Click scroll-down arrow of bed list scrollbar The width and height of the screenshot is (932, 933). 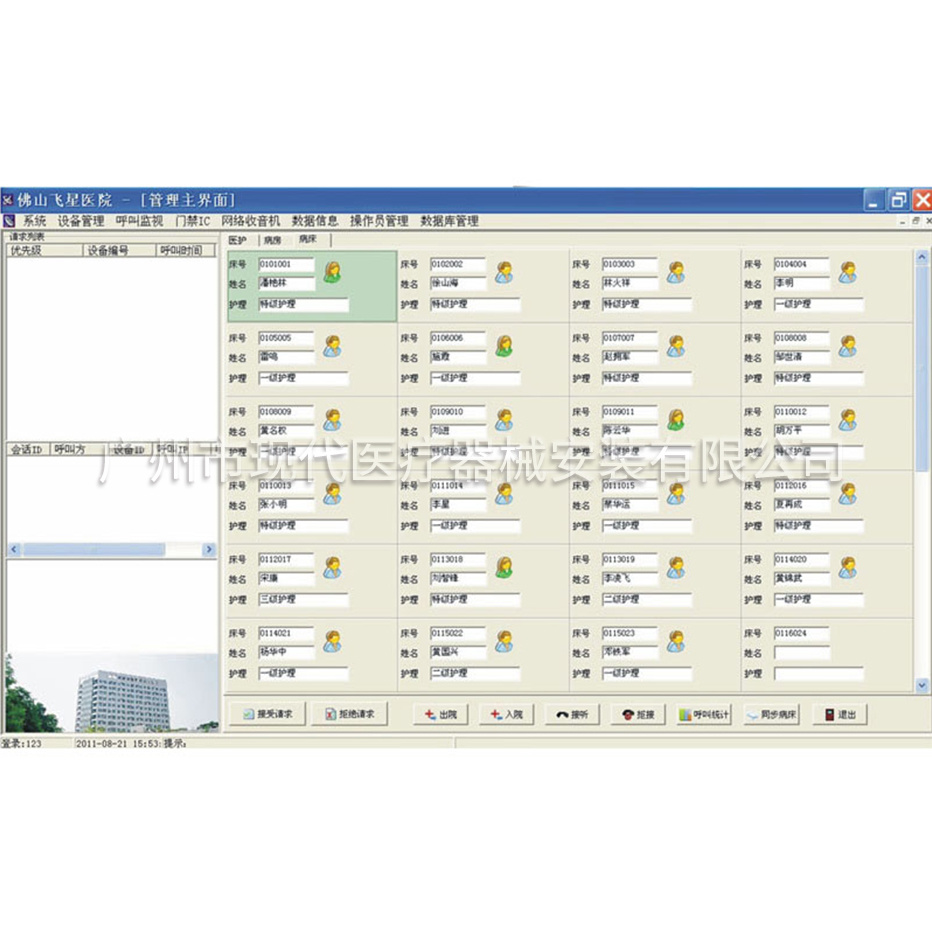tap(921, 685)
